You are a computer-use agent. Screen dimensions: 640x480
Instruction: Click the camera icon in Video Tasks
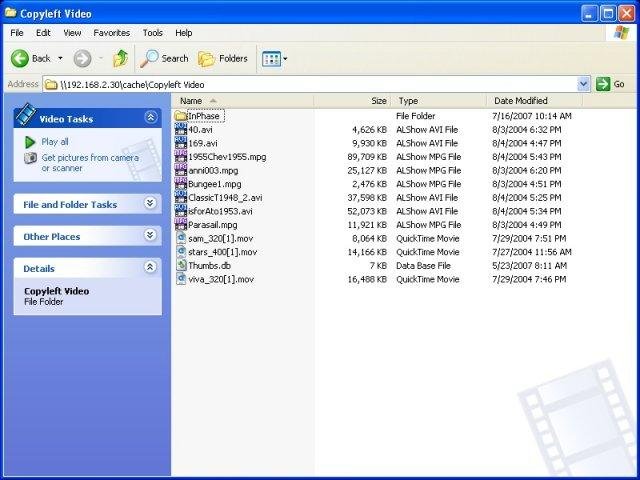[x=30, y=158]
